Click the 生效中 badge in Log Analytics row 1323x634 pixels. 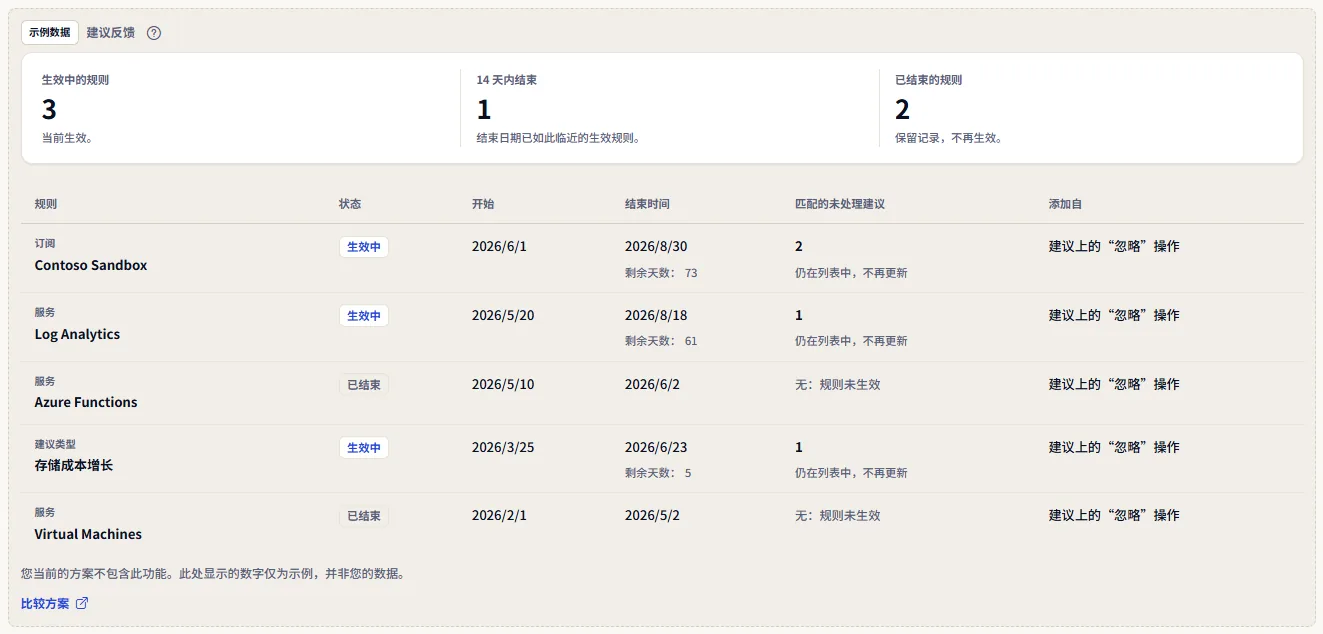[x=364, y=316]
